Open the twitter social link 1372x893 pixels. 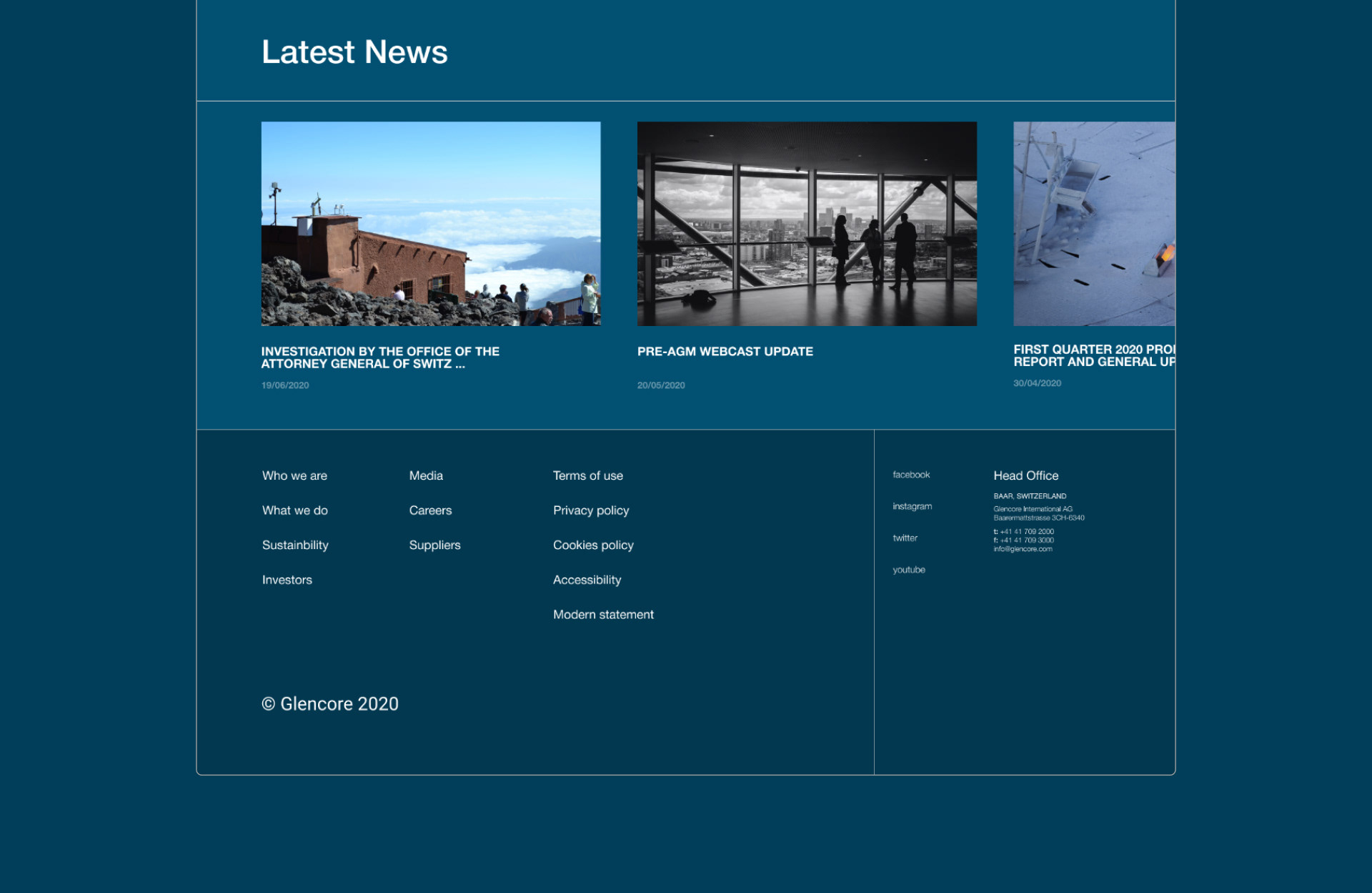(x=905, y=538)
